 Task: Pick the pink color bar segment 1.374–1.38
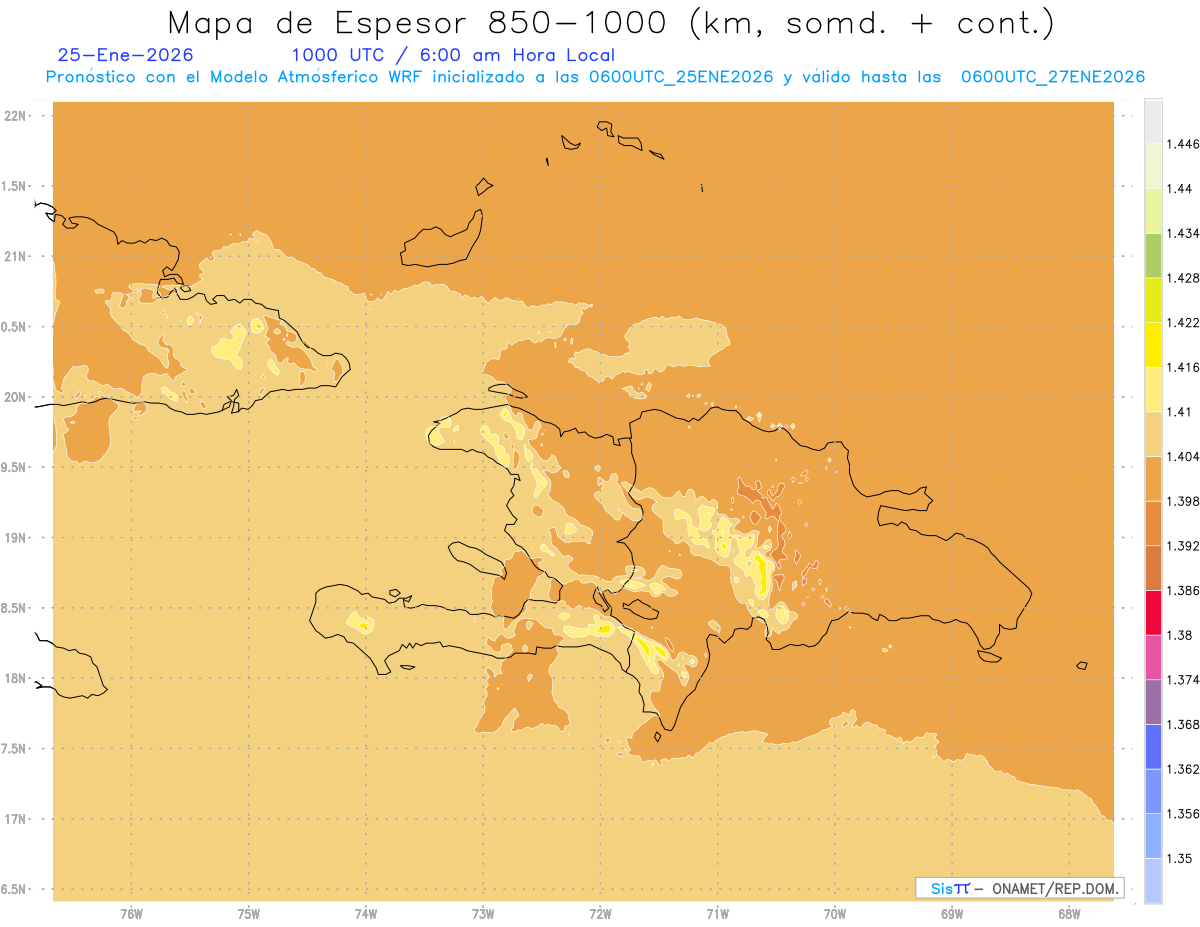click(x=1153, y=656)
